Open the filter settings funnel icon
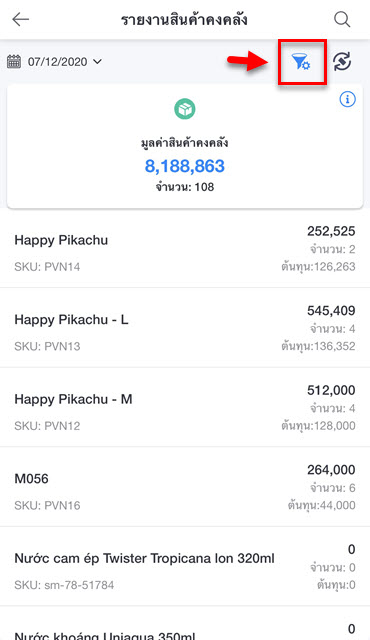 pyautogui.click(x=301, y=62)
